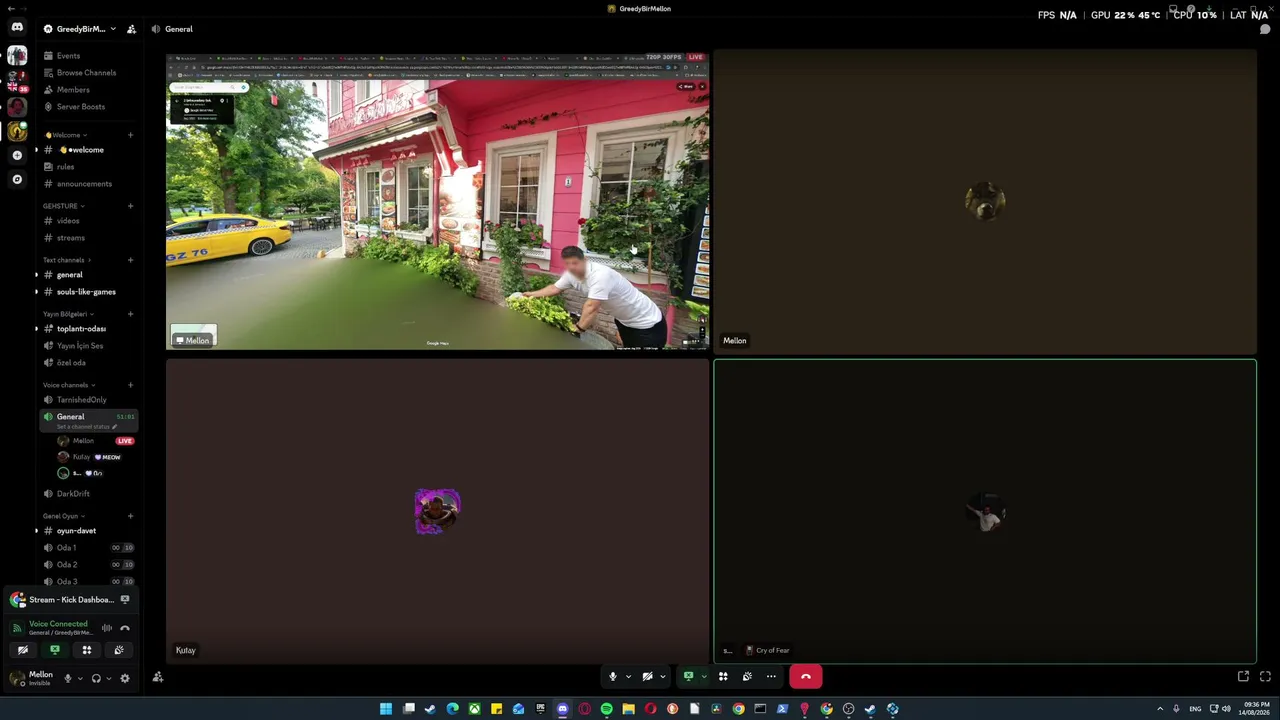Open voice connection noise suppression icon

tap(107, 628)
